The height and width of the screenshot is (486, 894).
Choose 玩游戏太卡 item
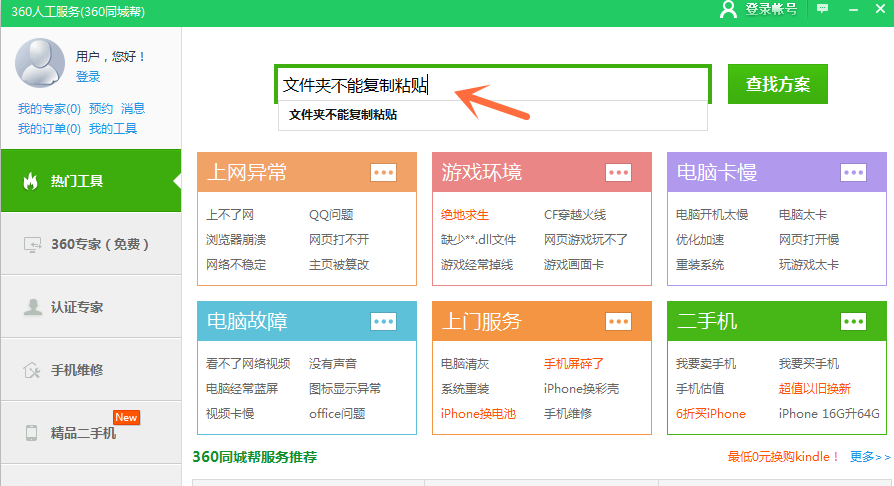coord(808,265)
